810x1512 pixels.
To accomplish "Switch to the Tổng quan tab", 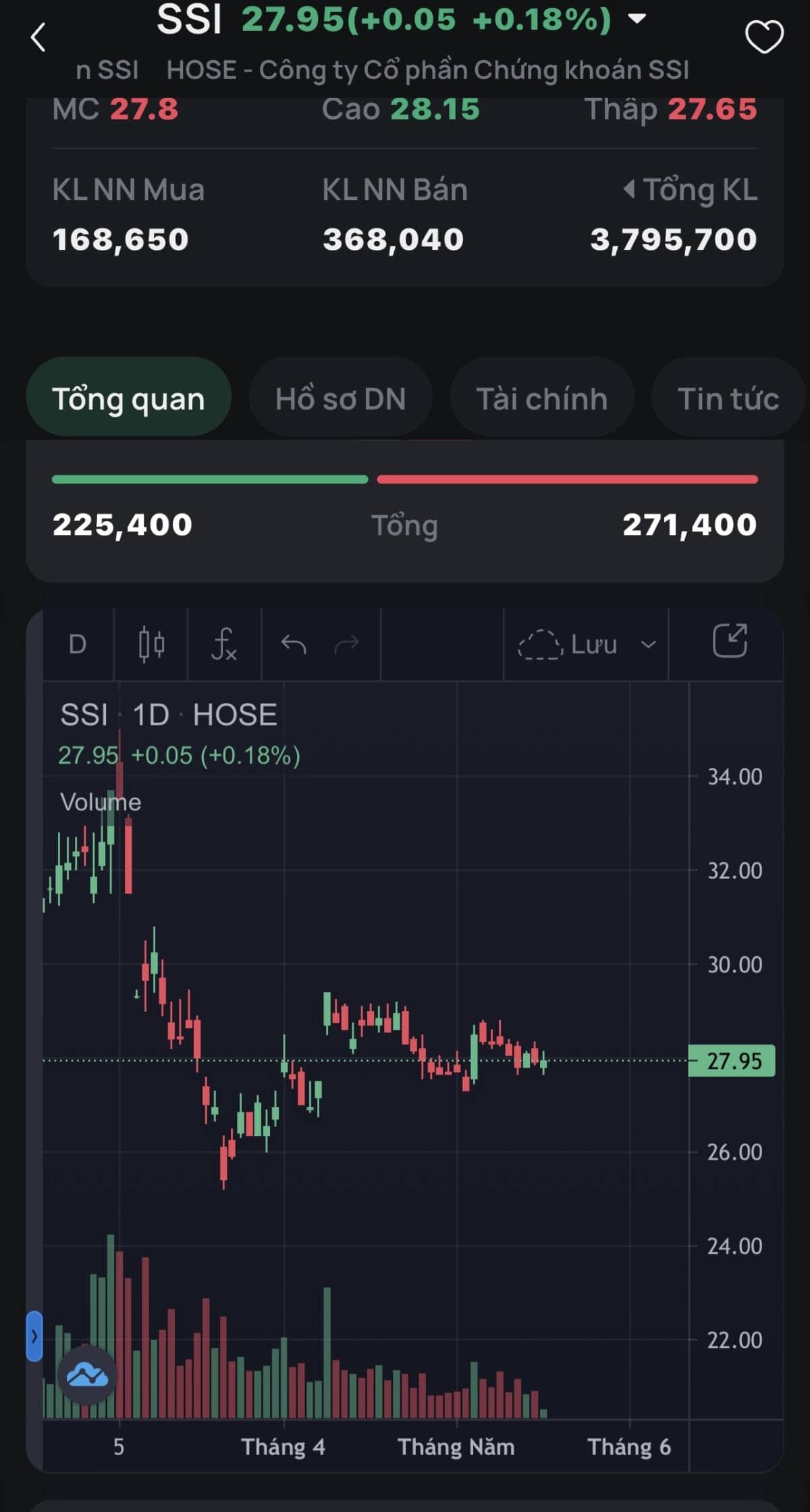I will coord(128,398).
